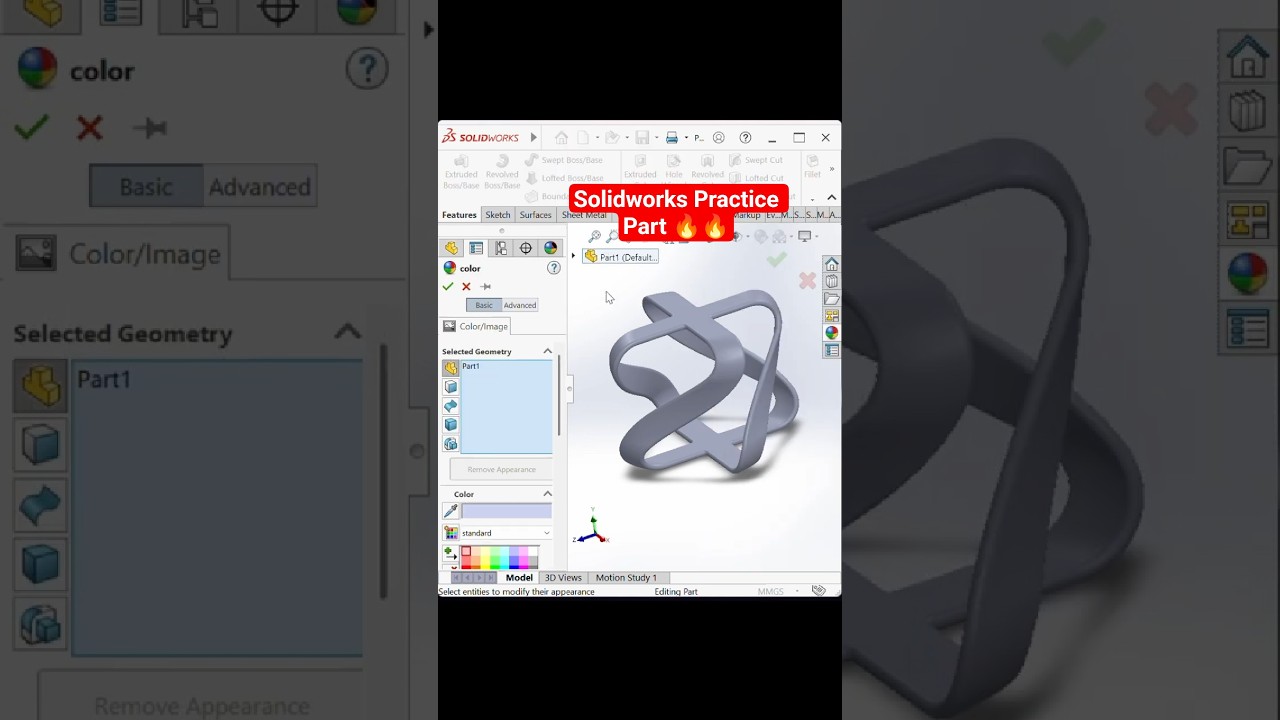
Task: Switch to the 3D Views tab
Action: (x=563, y=578)
